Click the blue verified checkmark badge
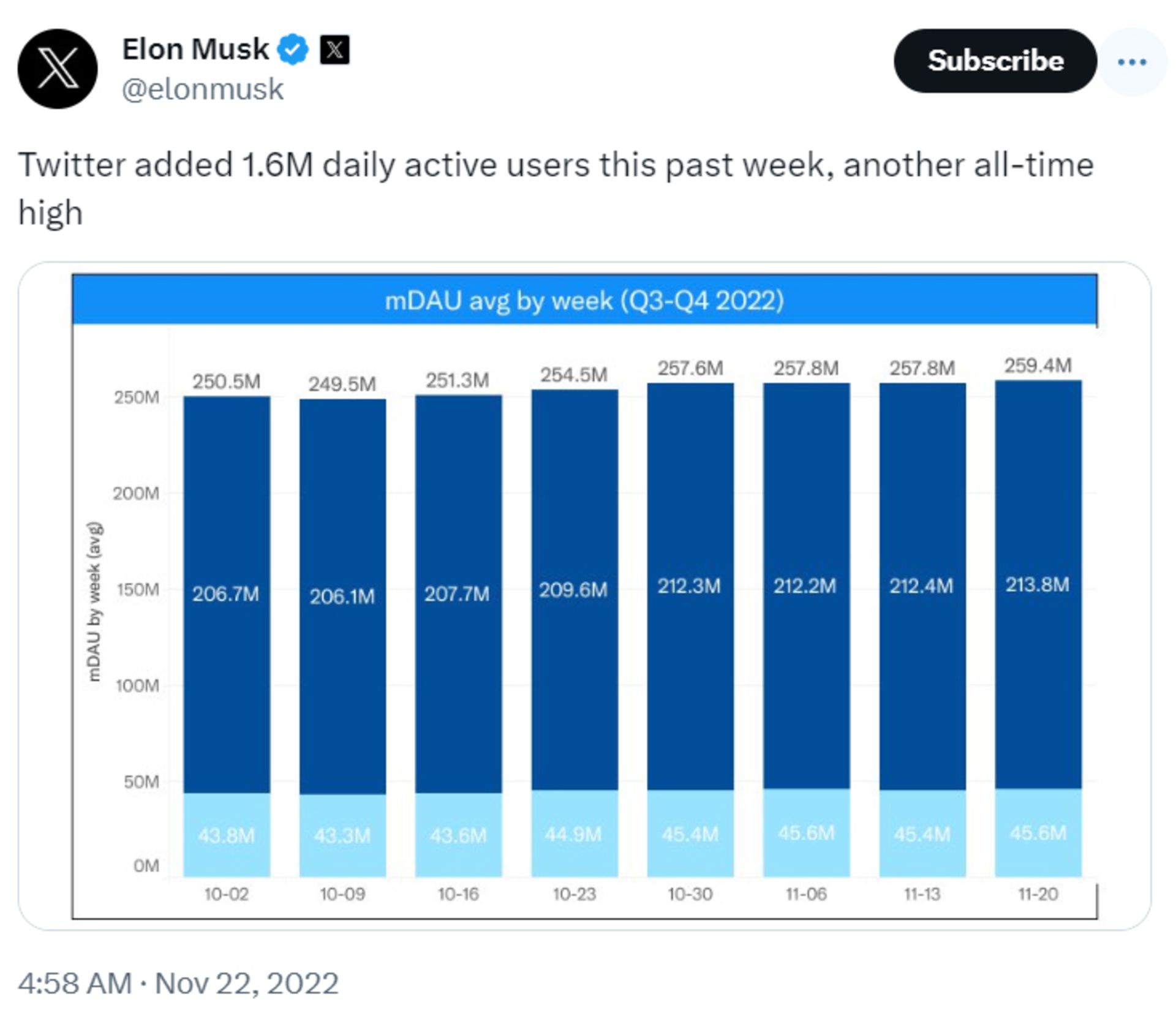 [x=293, y=50]
